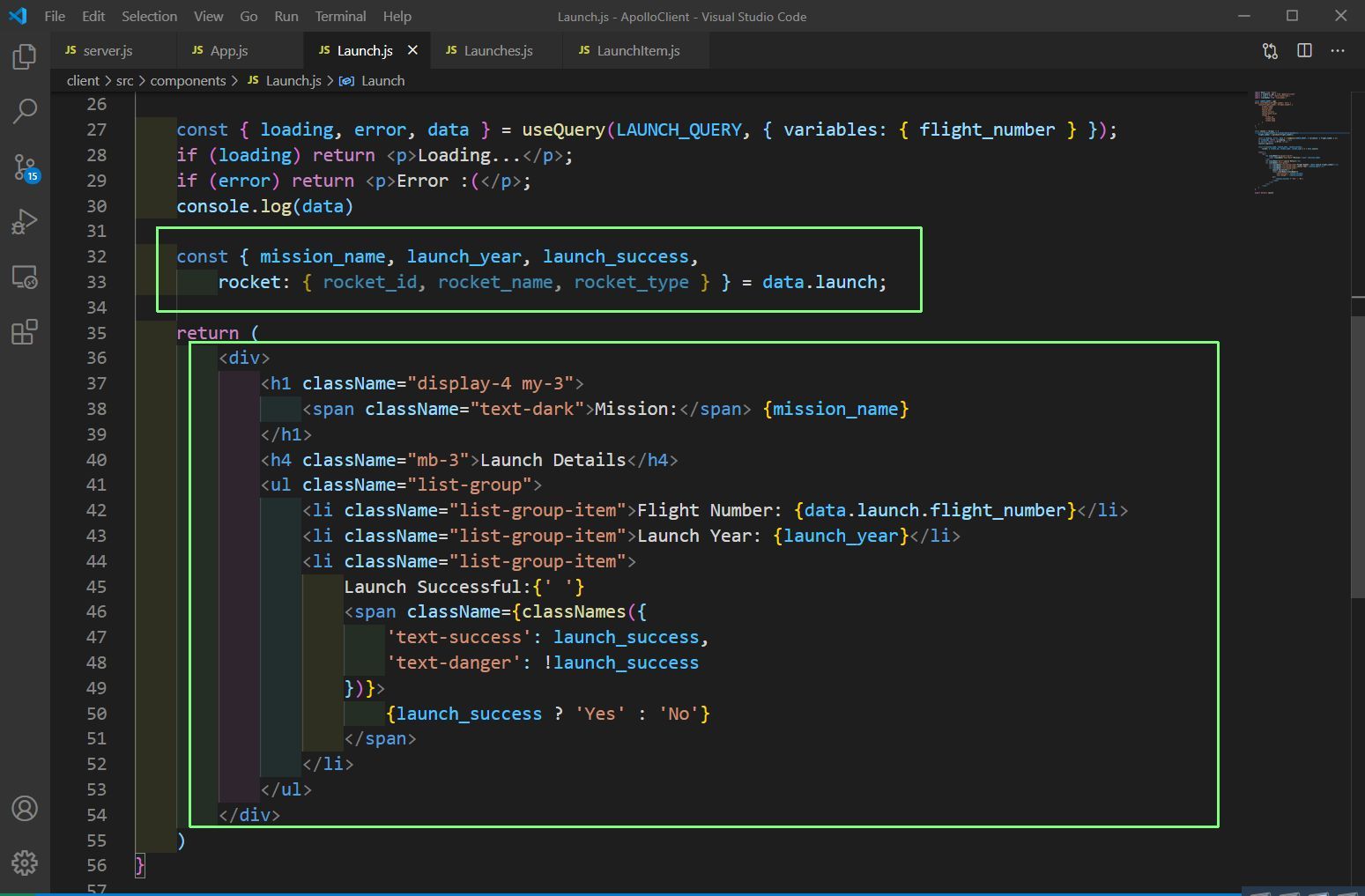Viewport: 1365px width, 896px height.
Task: Switch to the App.js tab
Action: [x=241, y=50]
